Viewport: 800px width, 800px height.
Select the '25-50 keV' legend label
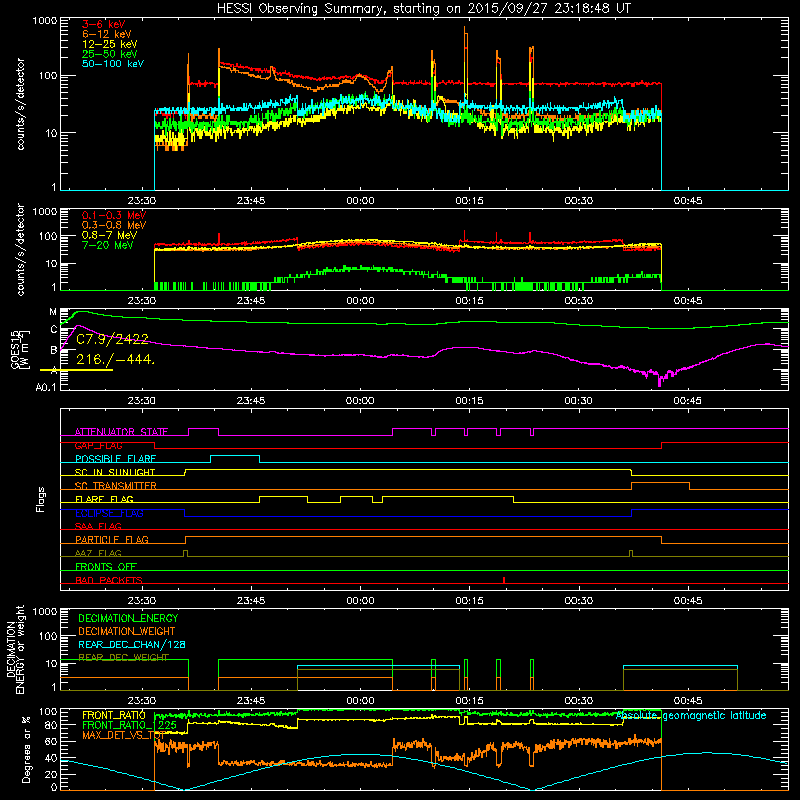(x=109, y=54)
